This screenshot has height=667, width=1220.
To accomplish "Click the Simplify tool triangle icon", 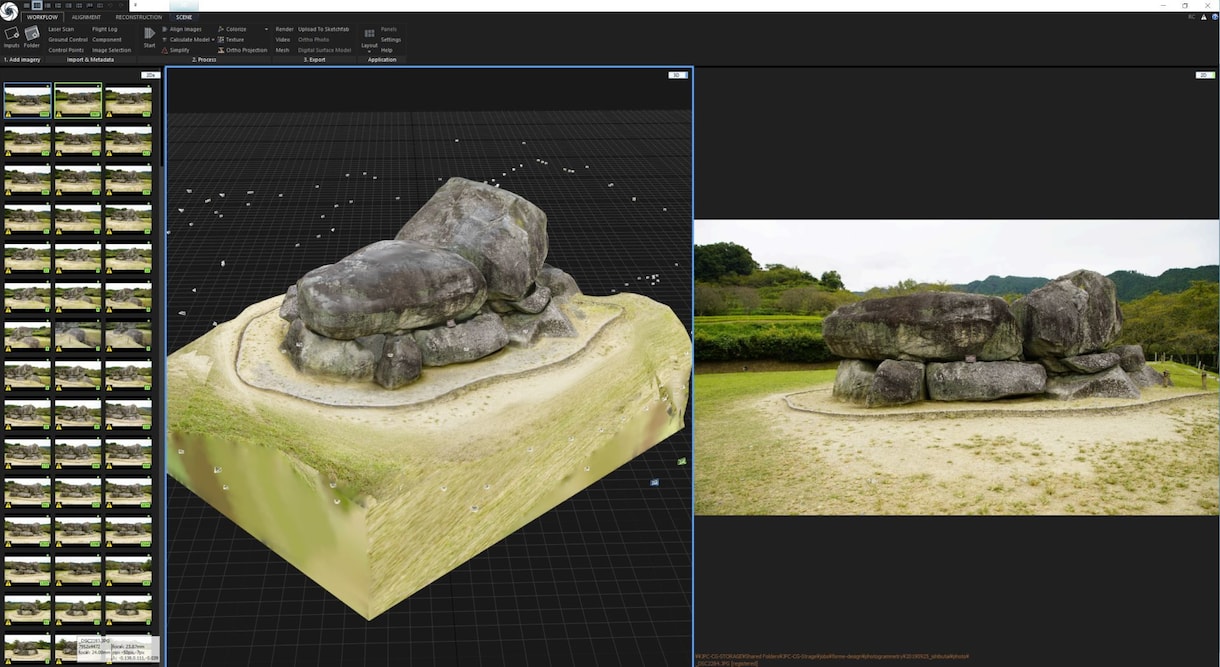I will click(165, 50).
